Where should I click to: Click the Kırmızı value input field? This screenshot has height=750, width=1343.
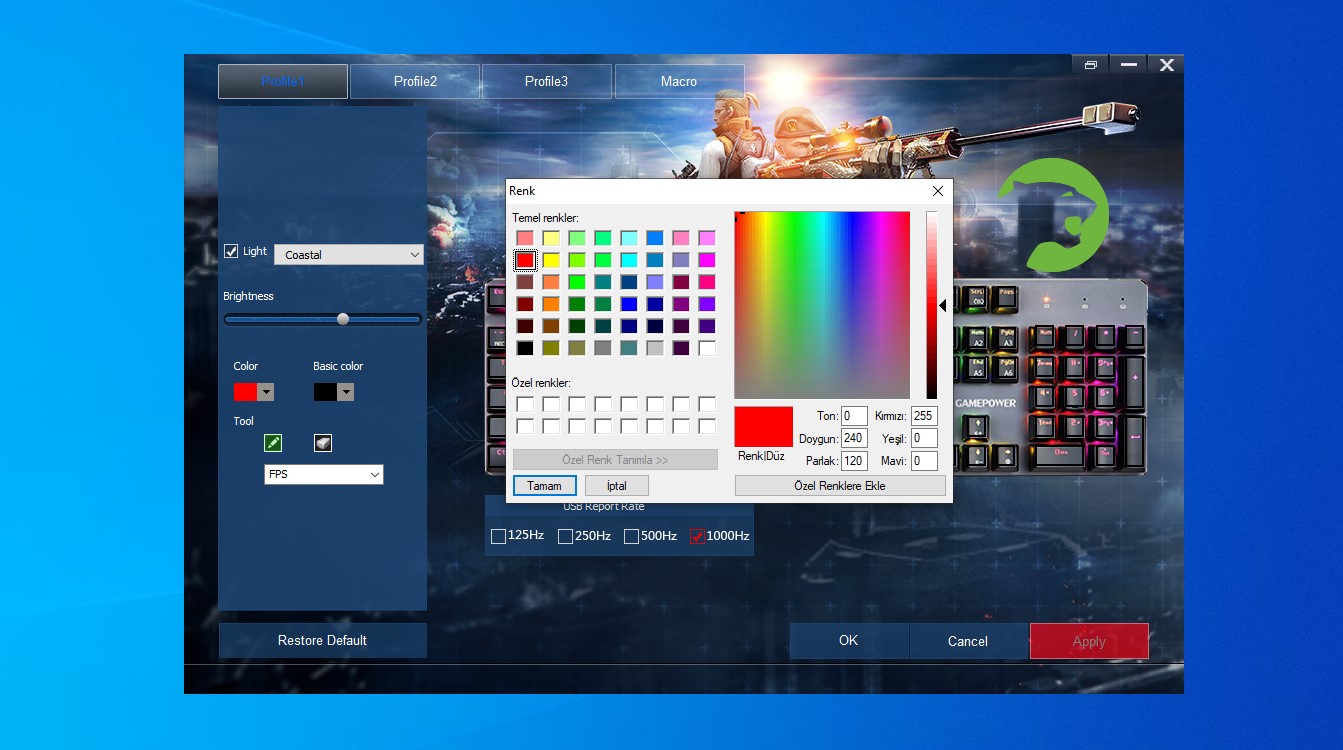pos(923,416)
